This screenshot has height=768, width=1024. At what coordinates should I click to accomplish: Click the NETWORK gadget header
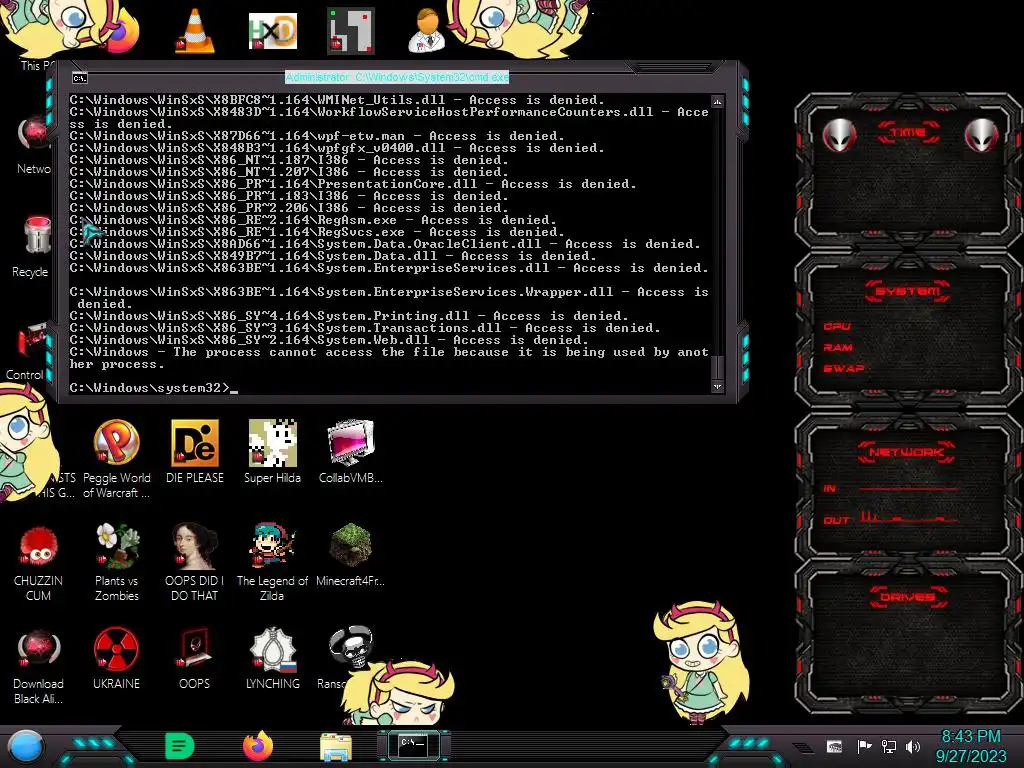(x=906, y=452)
